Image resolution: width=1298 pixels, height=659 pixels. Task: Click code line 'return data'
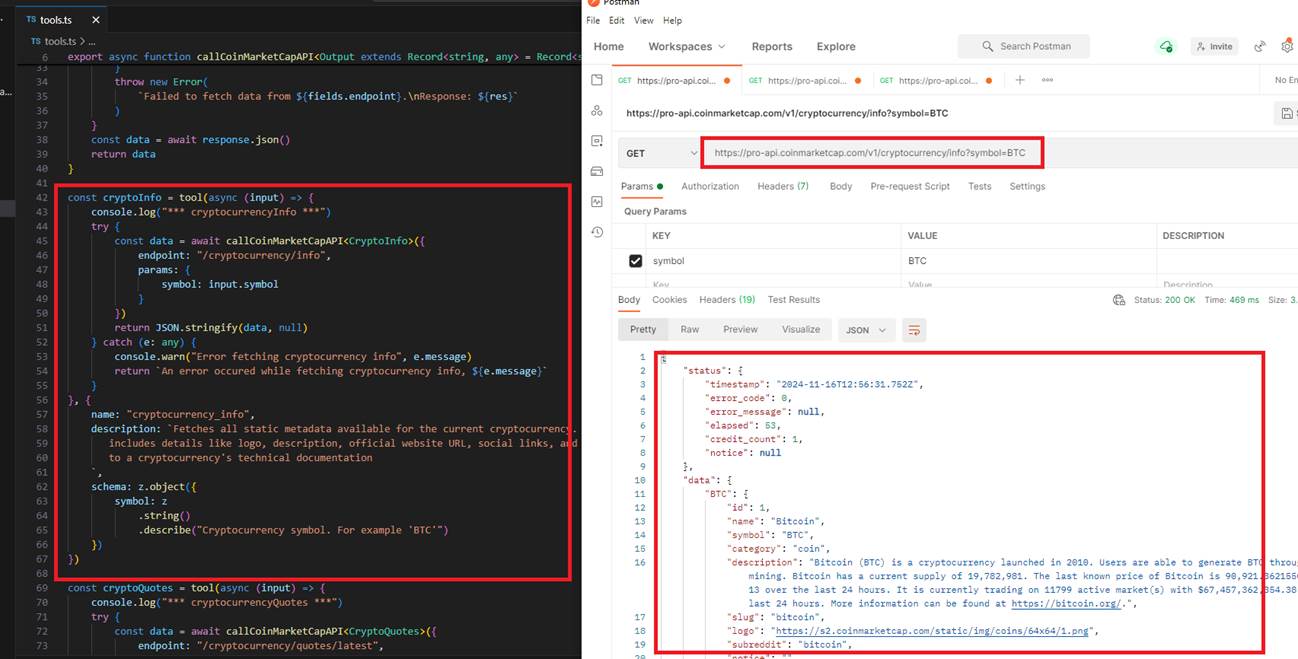(123, 154)
